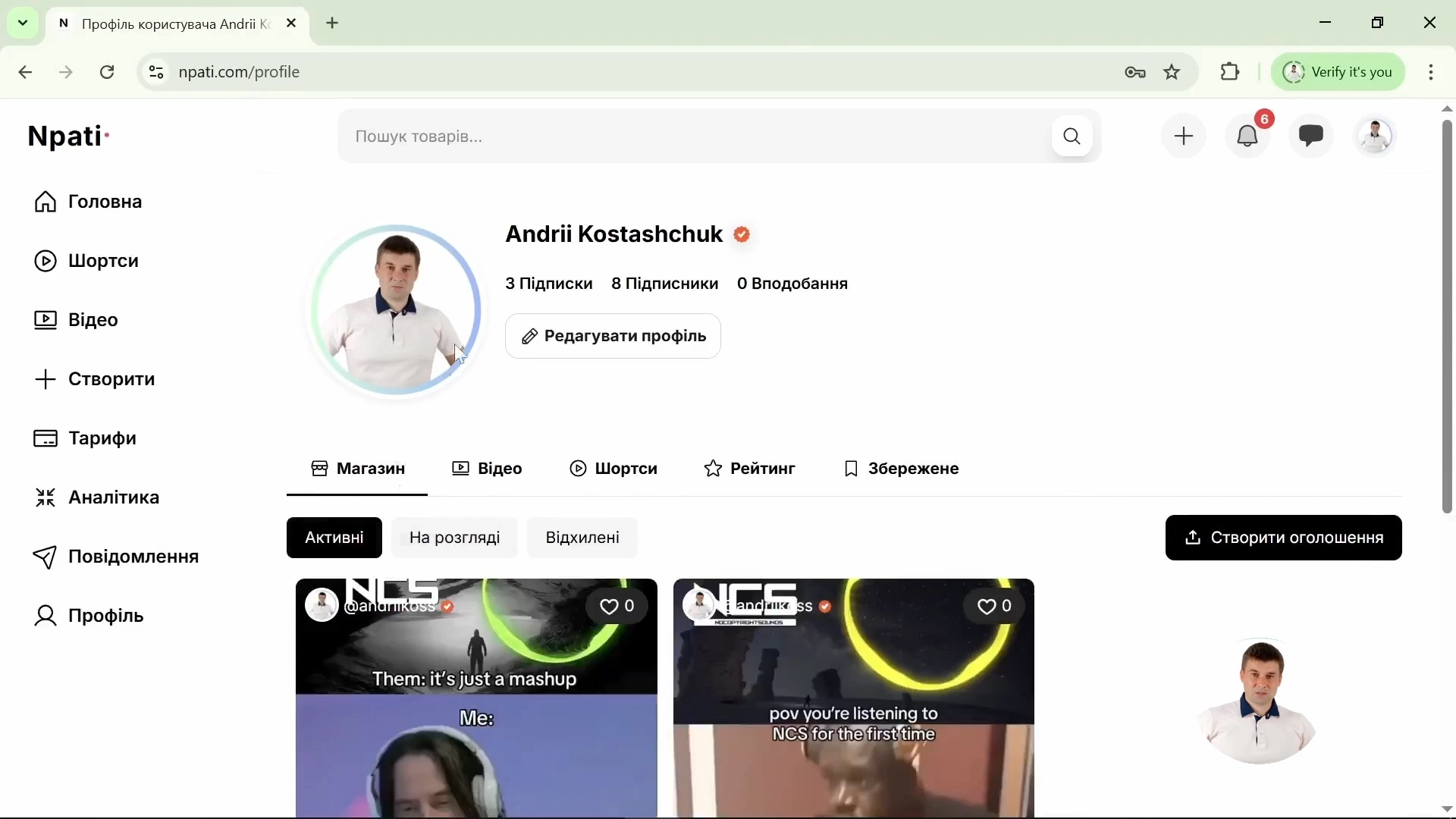Open the 'Them: it's just a mashup' video card
This screenshot has width=1456, height=819.
(x=476, y=698)
